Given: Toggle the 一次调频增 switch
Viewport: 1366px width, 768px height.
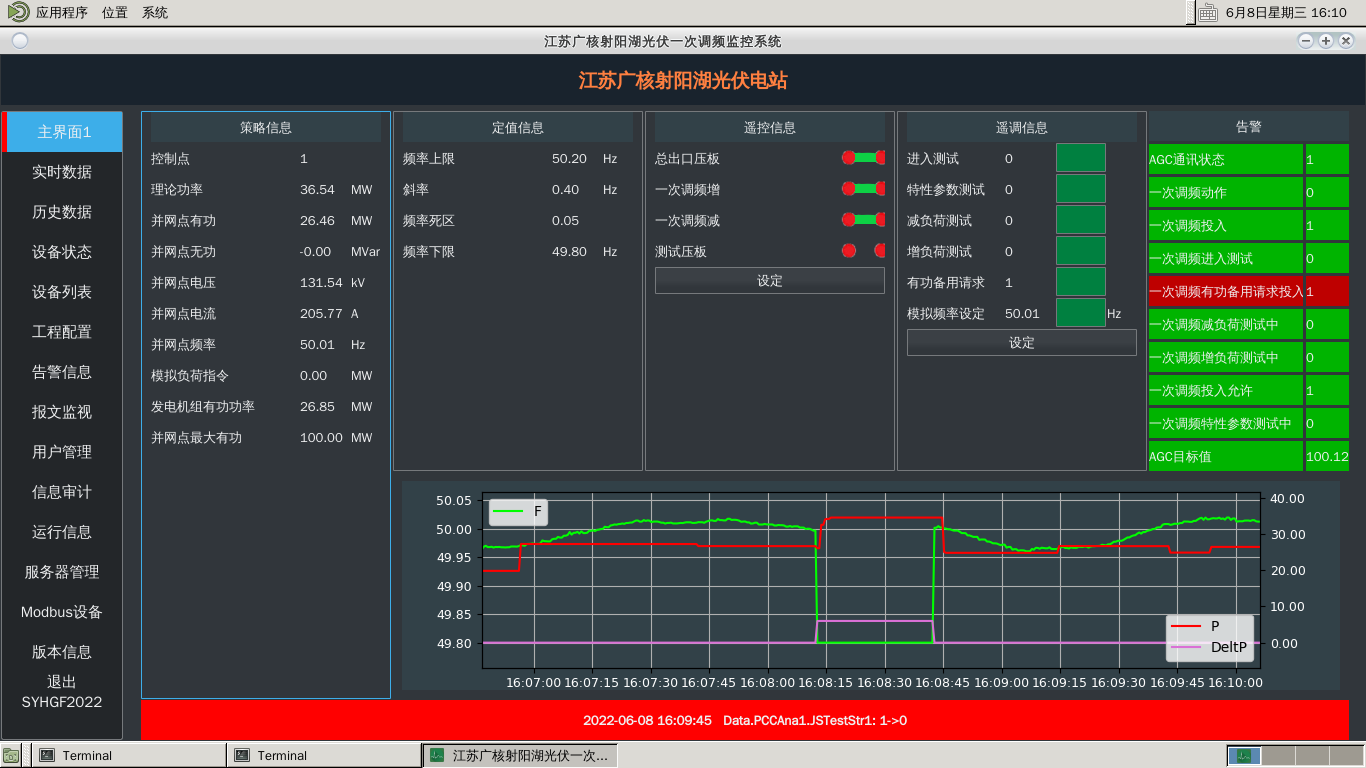Looking at the screenshot, I should coord(864,189).
